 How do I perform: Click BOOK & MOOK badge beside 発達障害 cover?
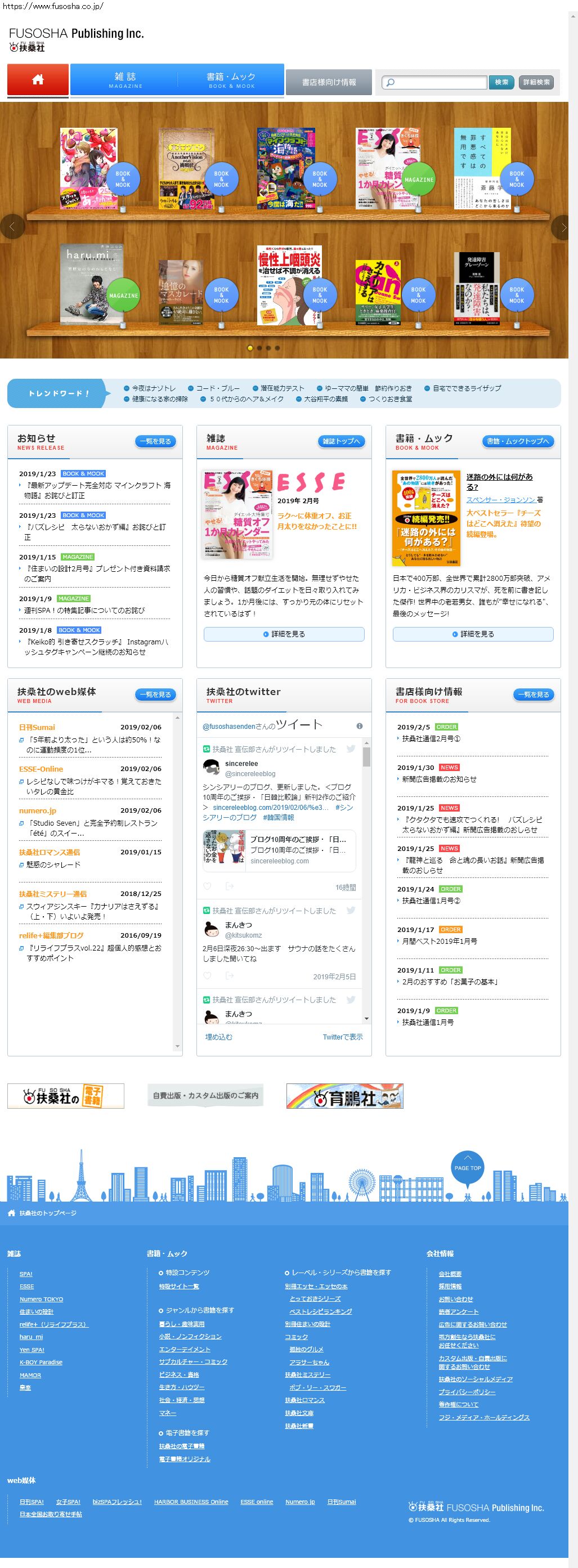(x=517, y=295)
